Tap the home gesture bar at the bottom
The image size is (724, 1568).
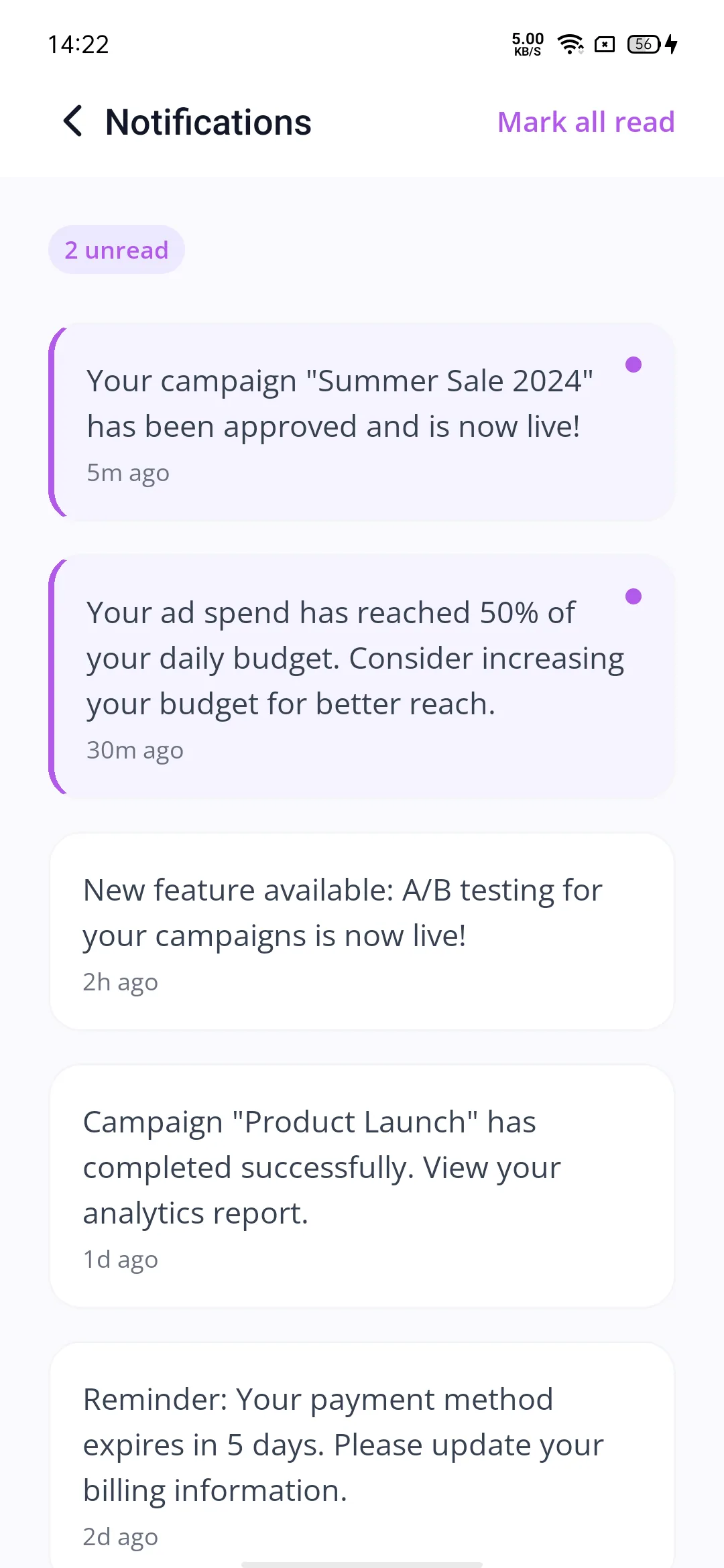coord(362,1564)
